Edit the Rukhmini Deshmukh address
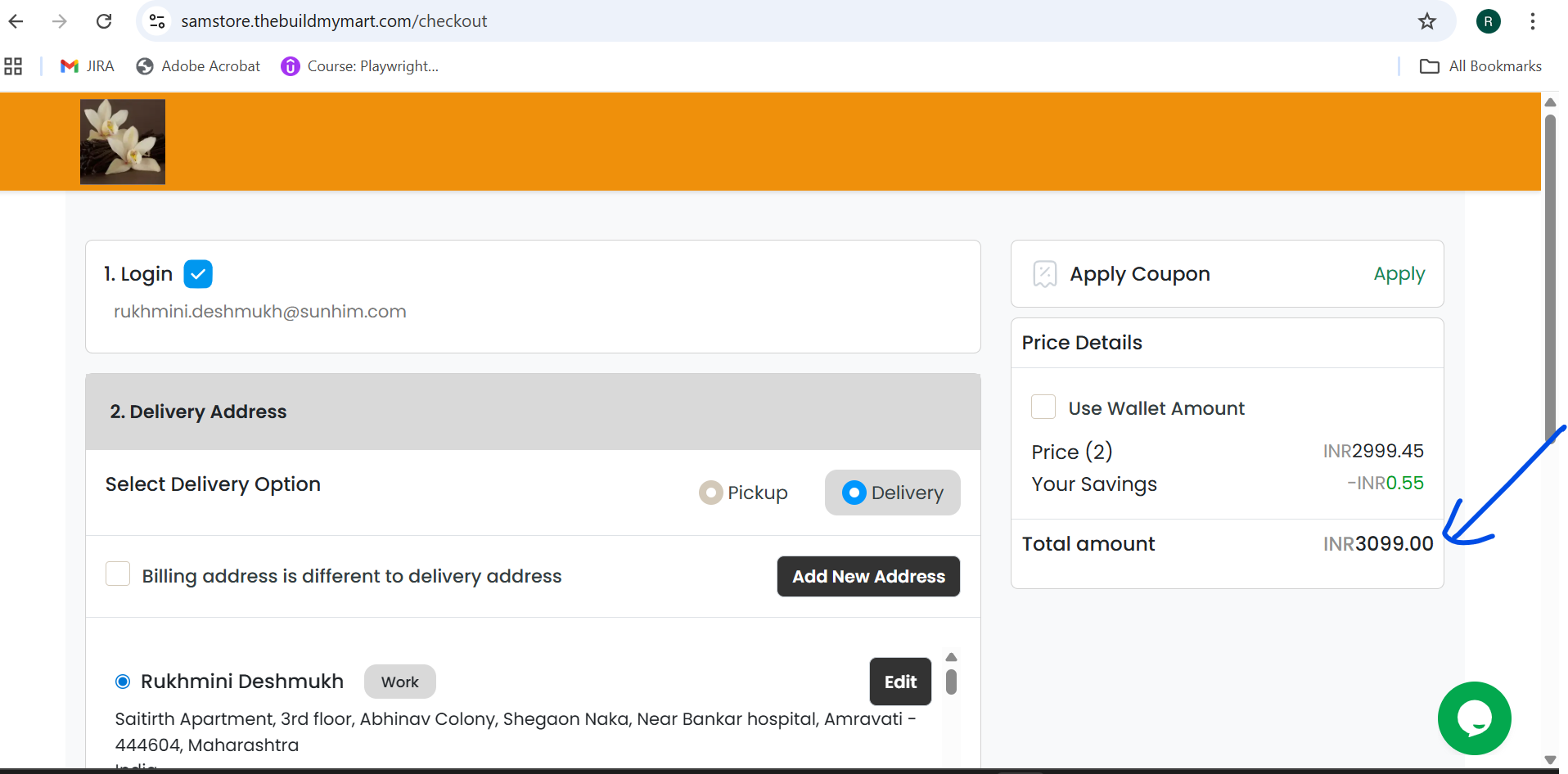 [900, 682]
